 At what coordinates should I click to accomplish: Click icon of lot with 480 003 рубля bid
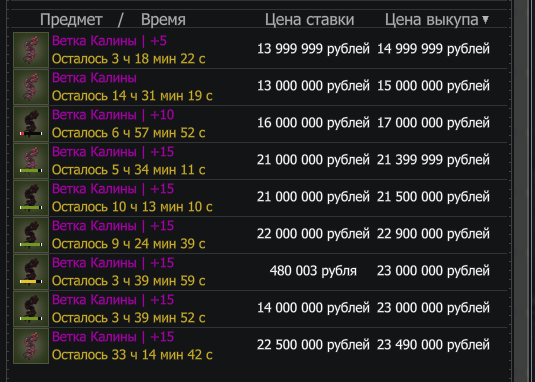point(31,272)
